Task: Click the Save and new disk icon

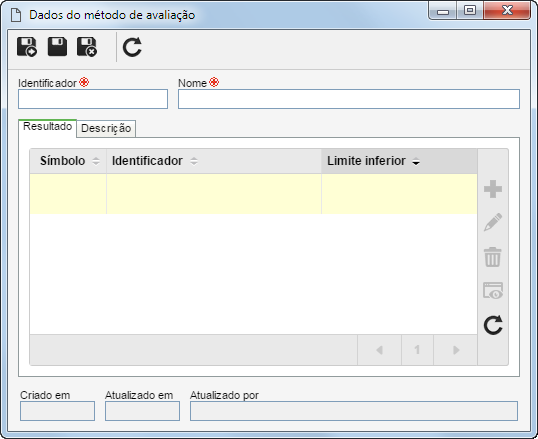Action: (x=27, y=47)
